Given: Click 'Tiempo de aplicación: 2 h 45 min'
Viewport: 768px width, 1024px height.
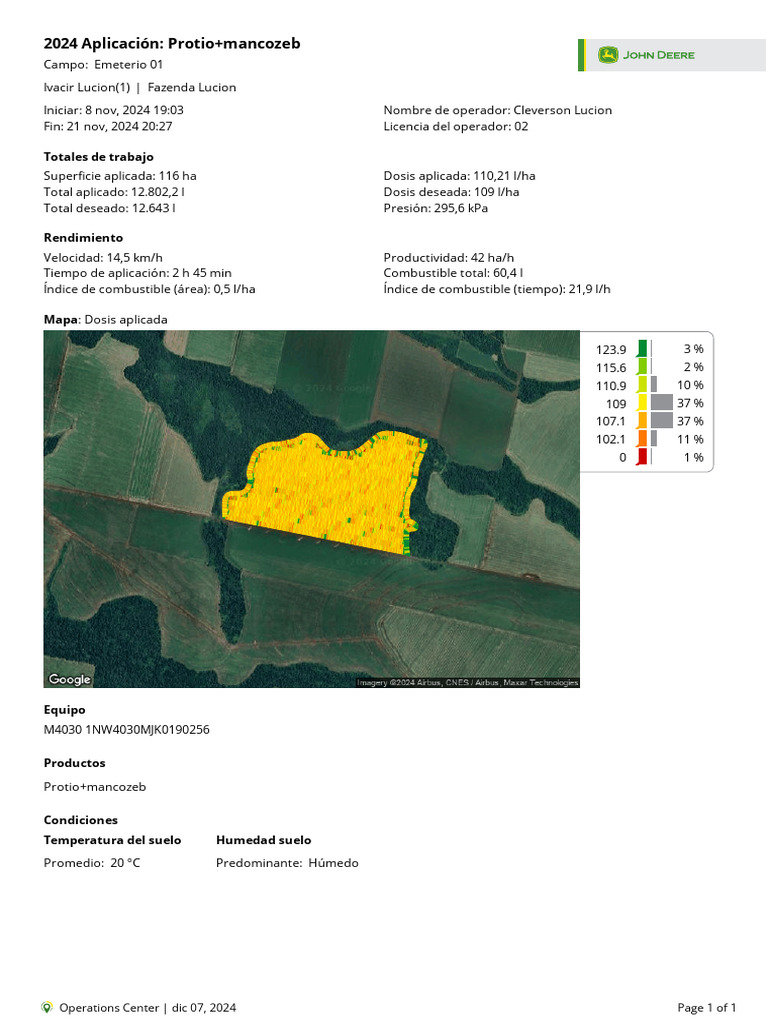Looking at the screenshot, I should [x=138, y=273].
